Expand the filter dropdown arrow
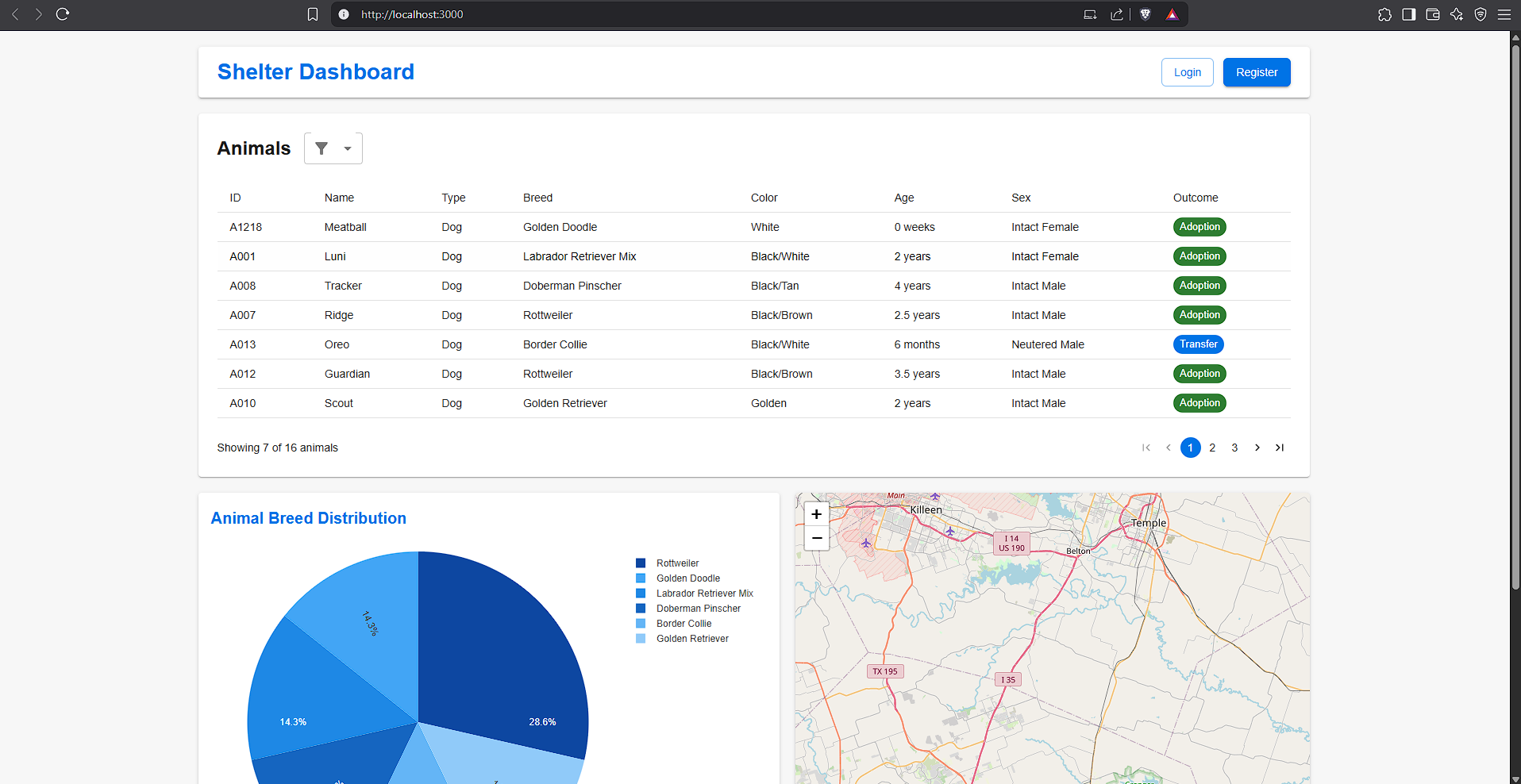Screen dimensions: 1521x784 [x=348, y=148]
